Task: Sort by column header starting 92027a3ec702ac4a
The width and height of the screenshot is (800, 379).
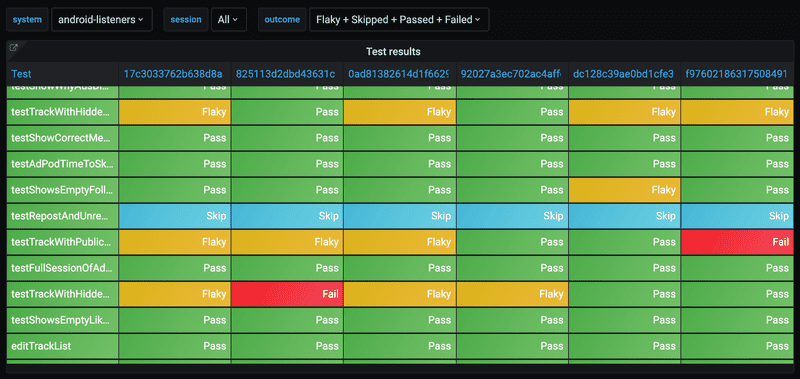Action: [510, 74]
